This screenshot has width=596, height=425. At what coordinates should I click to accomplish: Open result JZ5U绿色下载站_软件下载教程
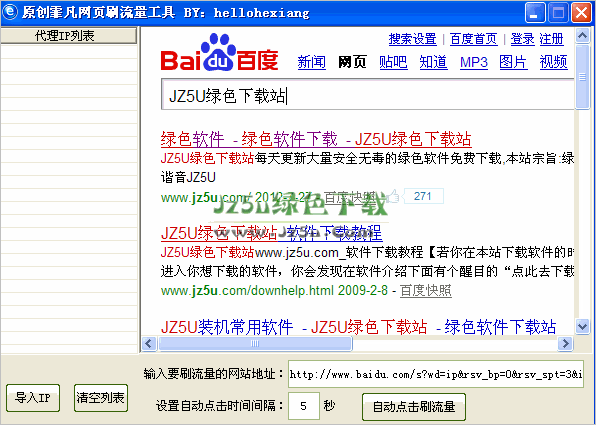coord(271,233)
